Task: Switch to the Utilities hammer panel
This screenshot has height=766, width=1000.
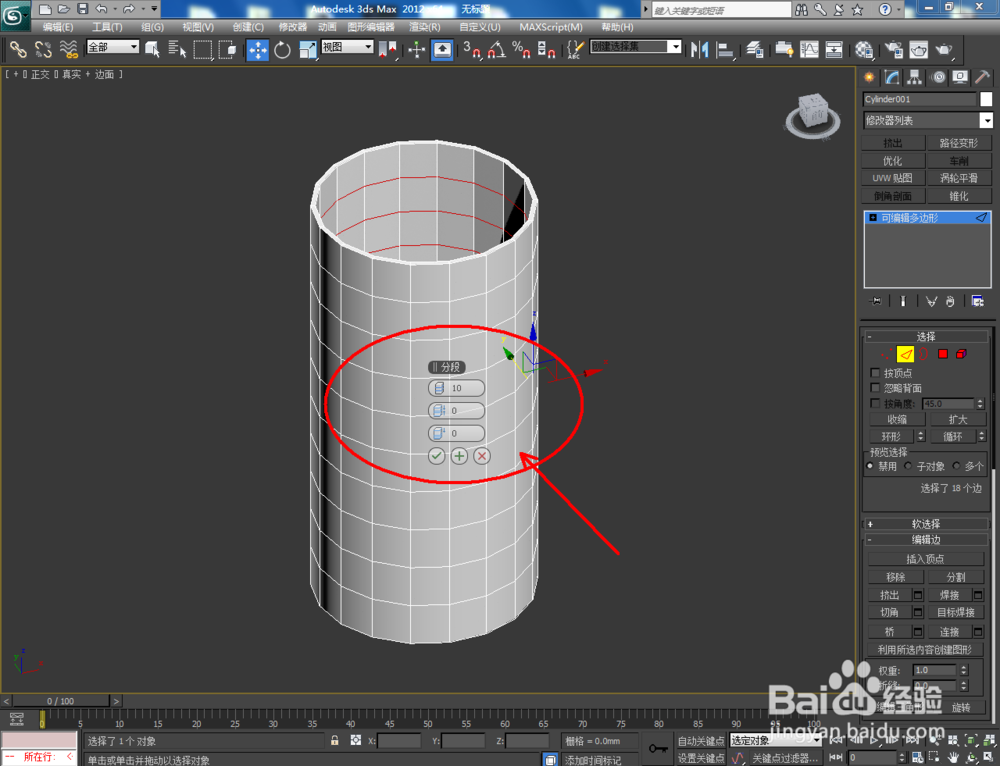Action: coord(982,77)
